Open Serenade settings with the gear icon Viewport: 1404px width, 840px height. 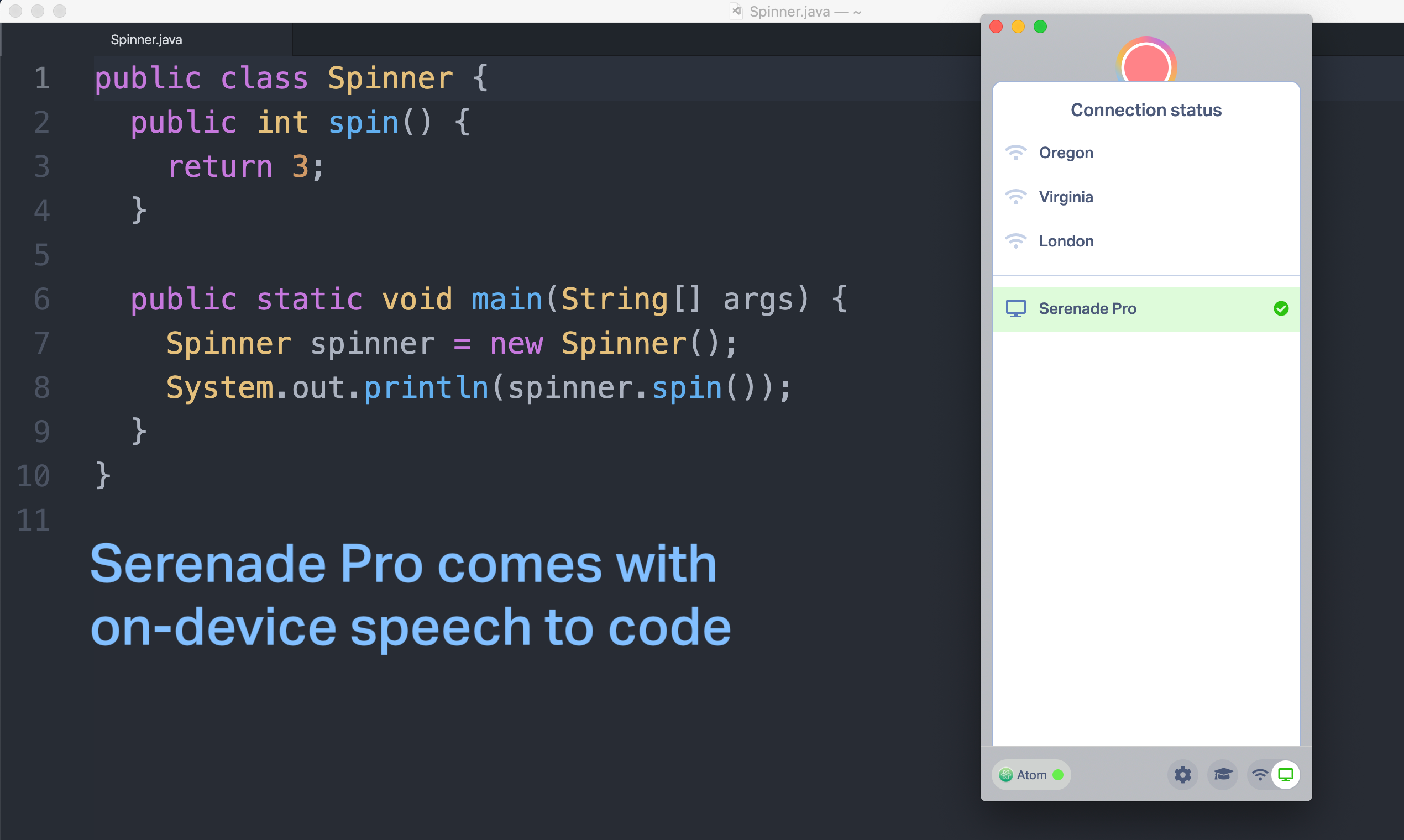pos(1183,775)
